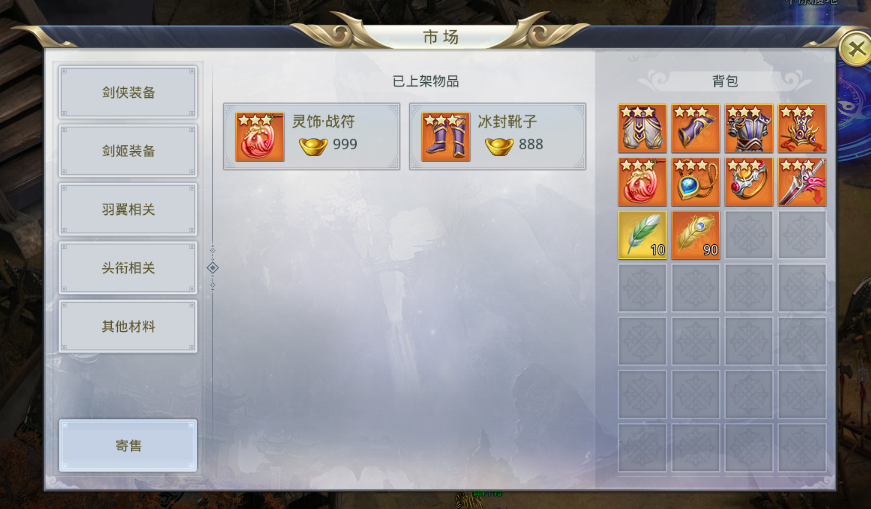This screenshot has height=509, width=871.
Task: Open the 剑侠装备 category
Action: tap(128, 92)
